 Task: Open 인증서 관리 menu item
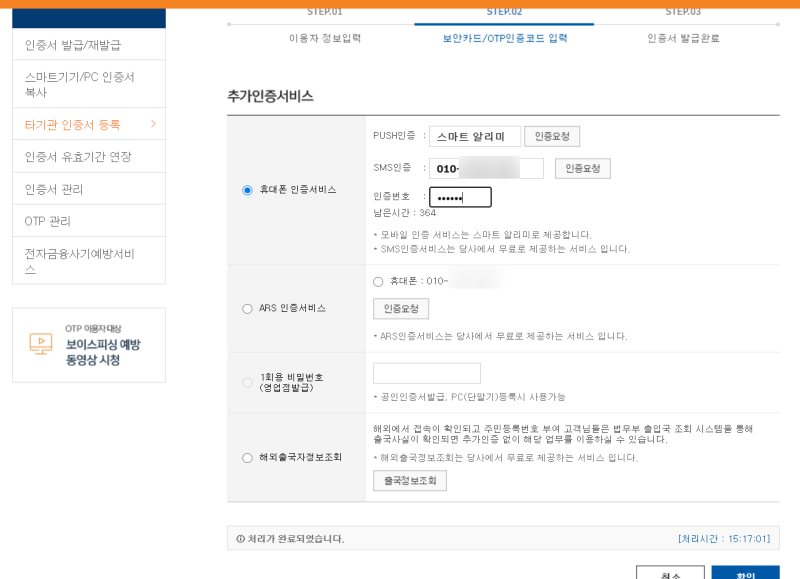(x=89, y=189)
